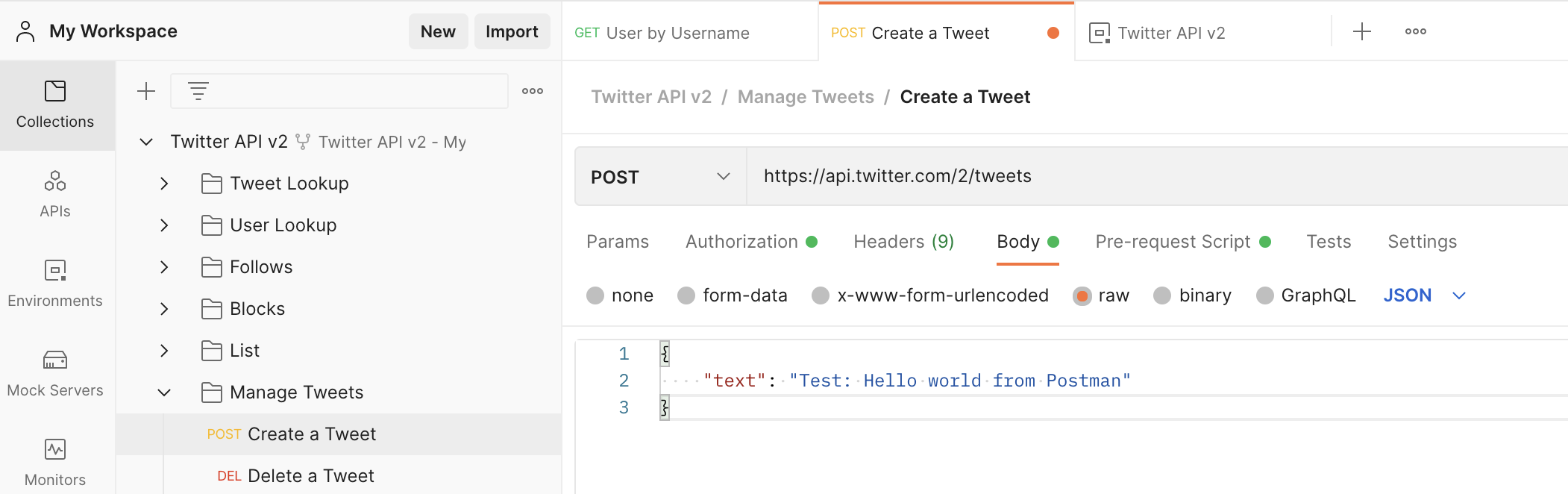Switch to the Tests tab
The image size is (1568, 494).
1329,242
